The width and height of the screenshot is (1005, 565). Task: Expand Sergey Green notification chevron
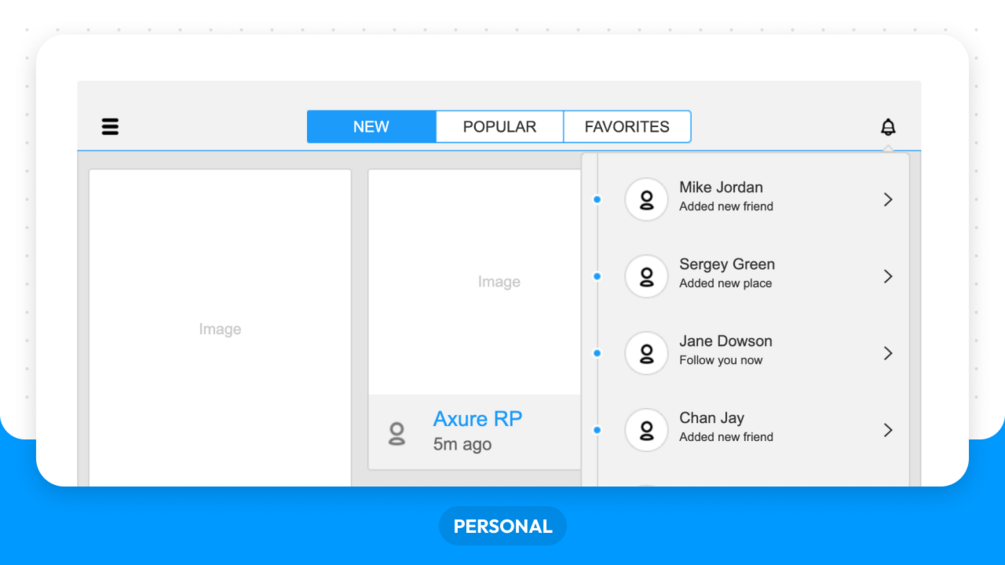pos(888,277)
